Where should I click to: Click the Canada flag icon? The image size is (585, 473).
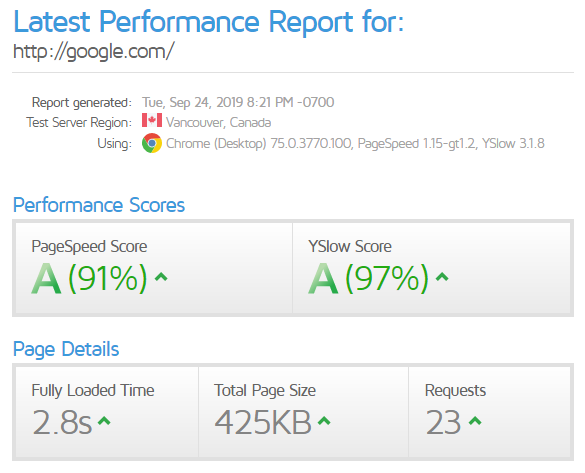coord(152,120)
